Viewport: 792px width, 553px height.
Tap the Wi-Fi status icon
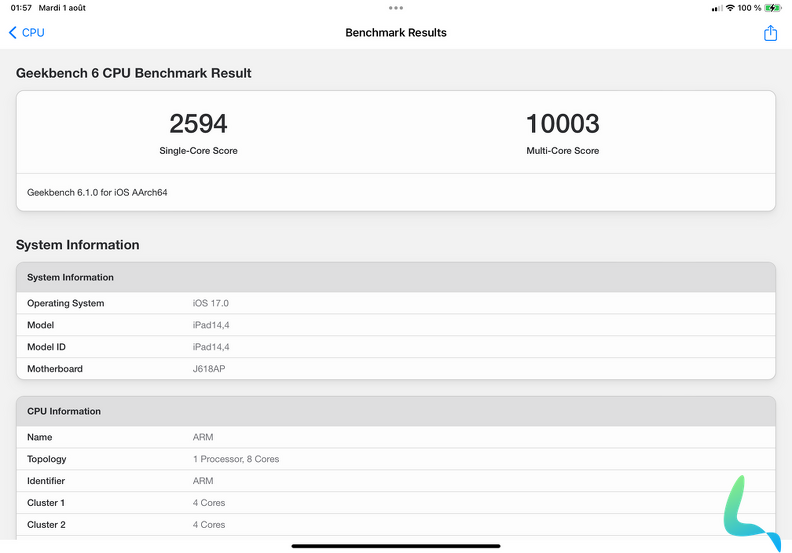pos(730,8)
